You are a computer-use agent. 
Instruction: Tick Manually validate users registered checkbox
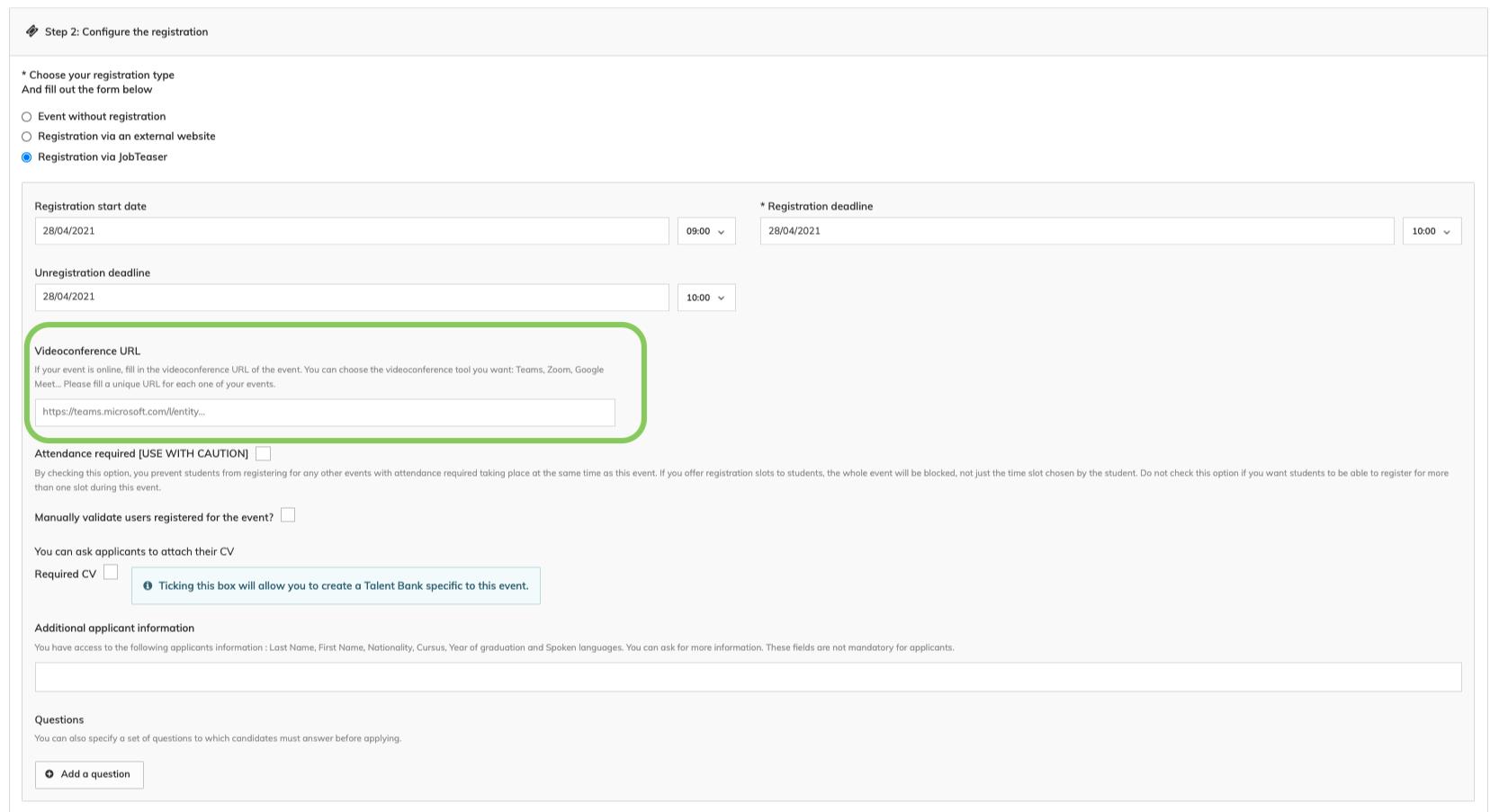tap(288, 515)
